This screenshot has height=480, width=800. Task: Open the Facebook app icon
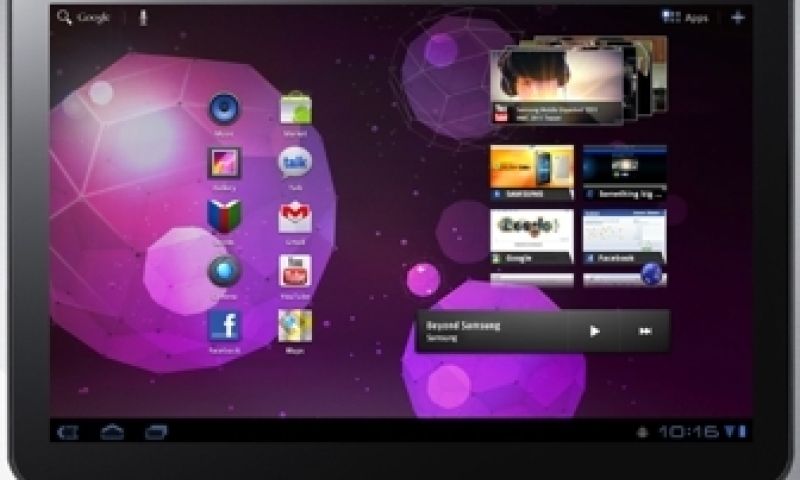(224, 325)
